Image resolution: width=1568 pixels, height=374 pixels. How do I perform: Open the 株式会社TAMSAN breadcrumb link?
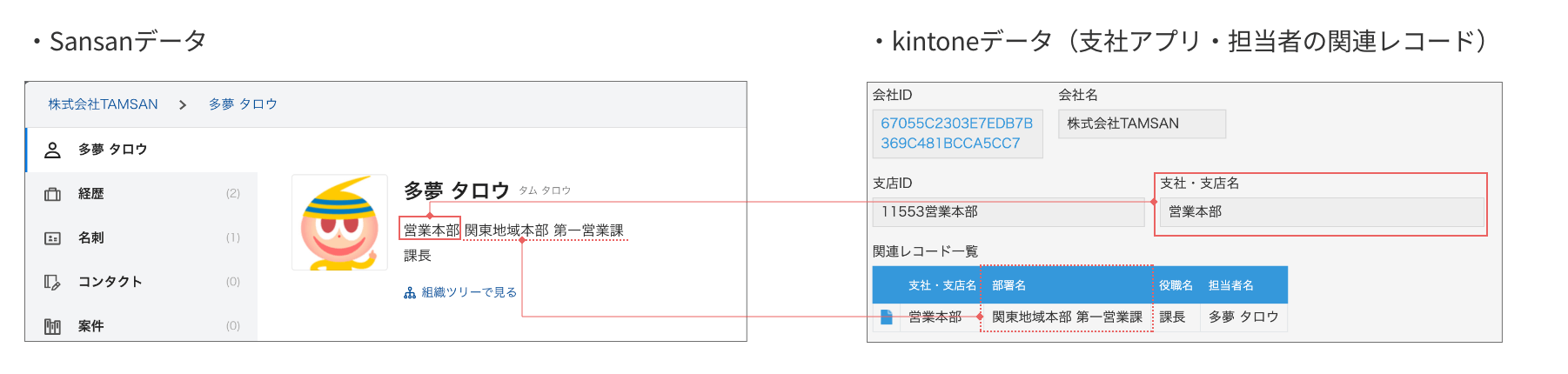click(103, 104)
